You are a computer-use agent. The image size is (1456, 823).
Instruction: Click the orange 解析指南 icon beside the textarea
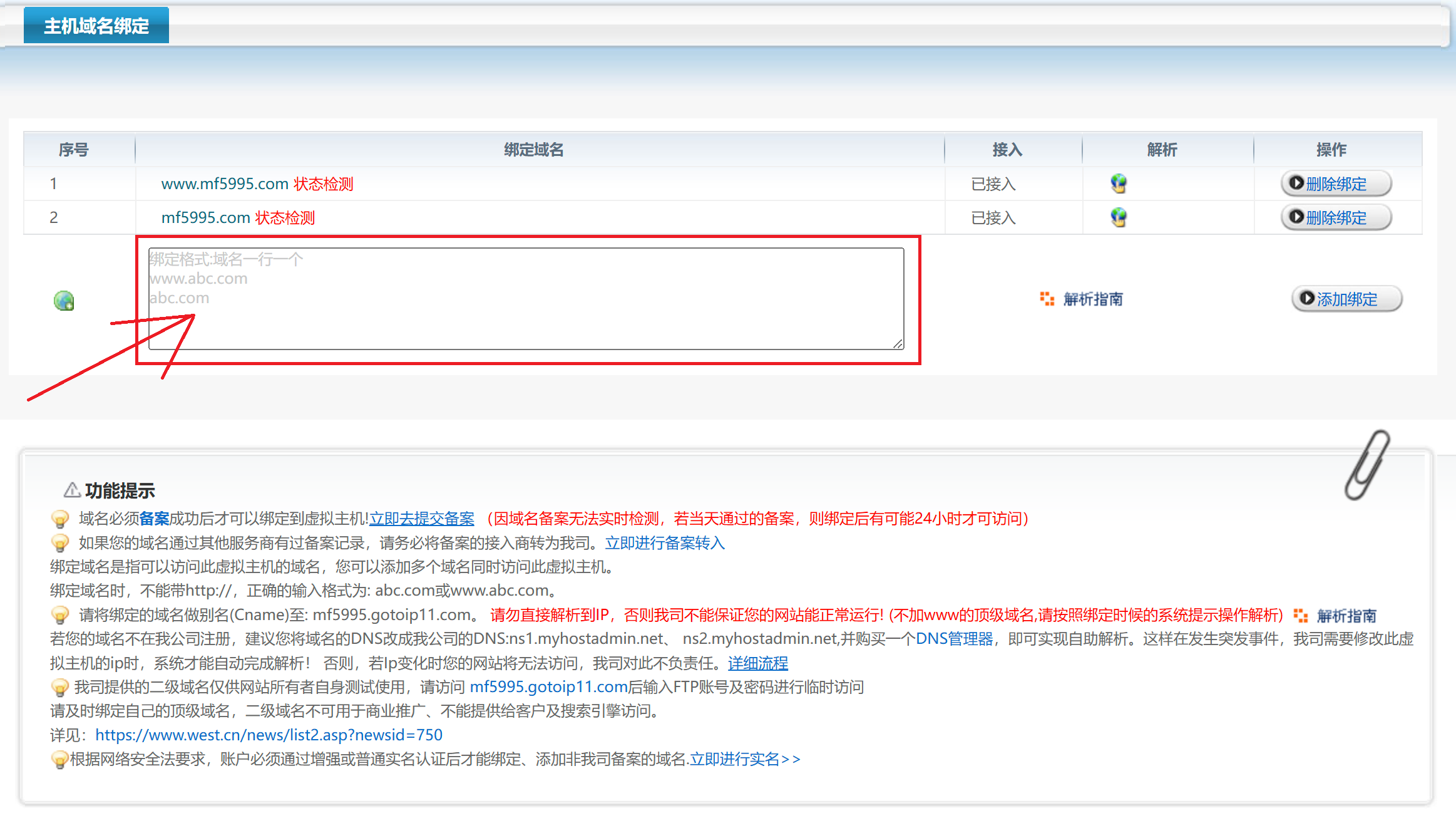pyautogui.click(x=1047, y=299)
